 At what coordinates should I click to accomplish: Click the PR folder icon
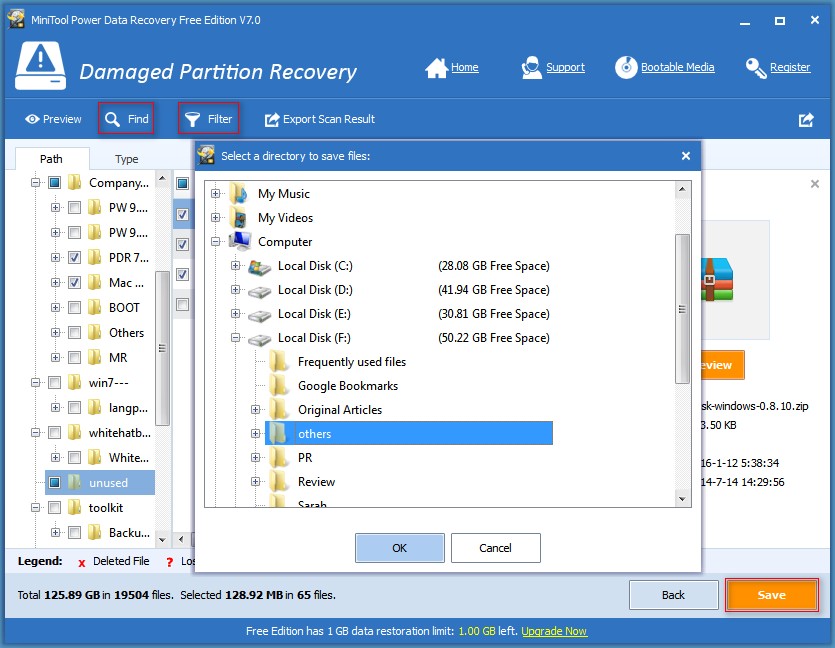pos(279,458)
